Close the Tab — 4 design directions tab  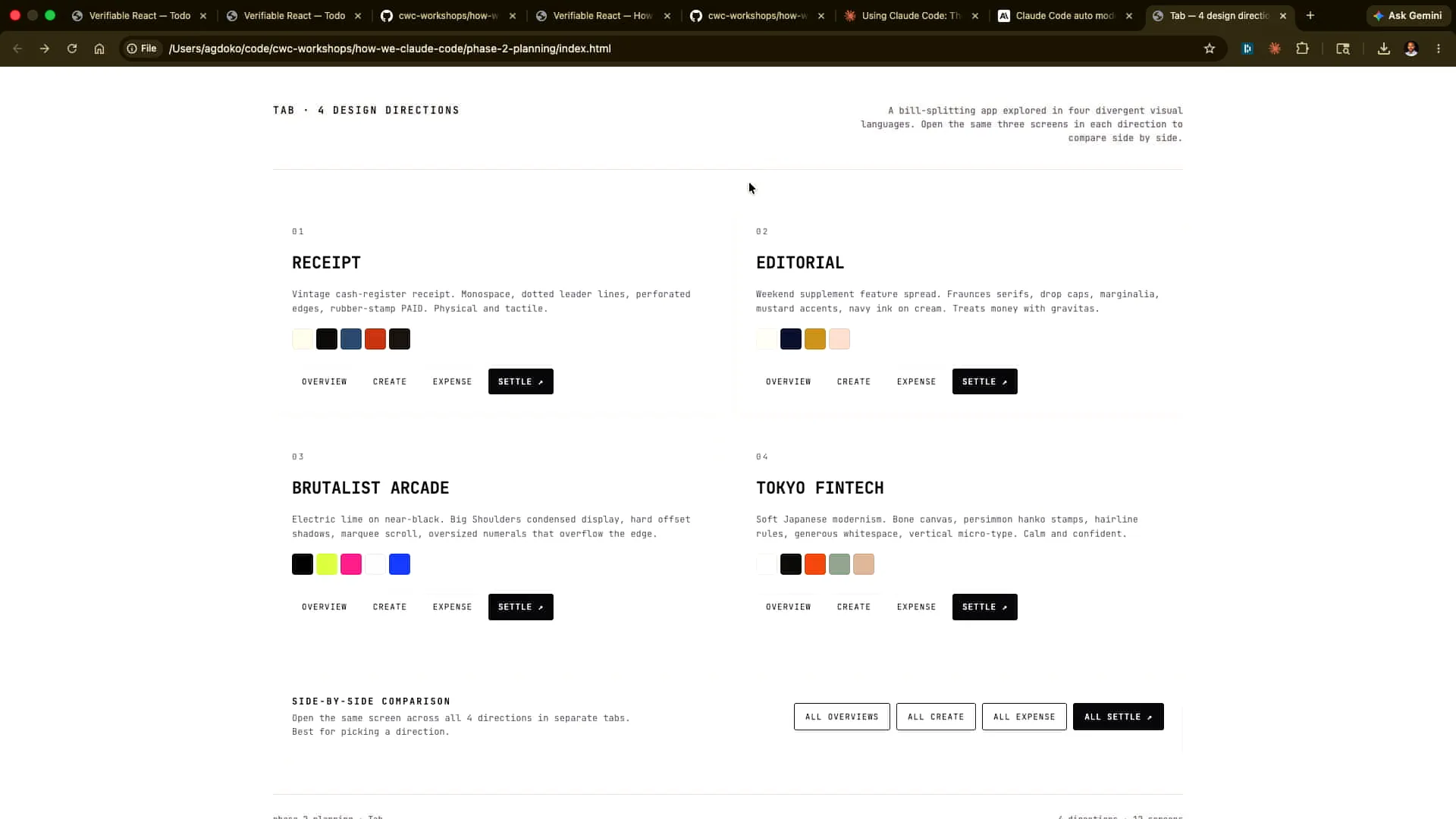point(1283,15)
